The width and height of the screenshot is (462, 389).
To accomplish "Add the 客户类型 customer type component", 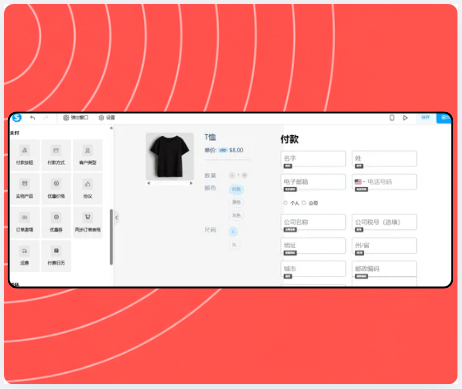I will coord(88,155).
